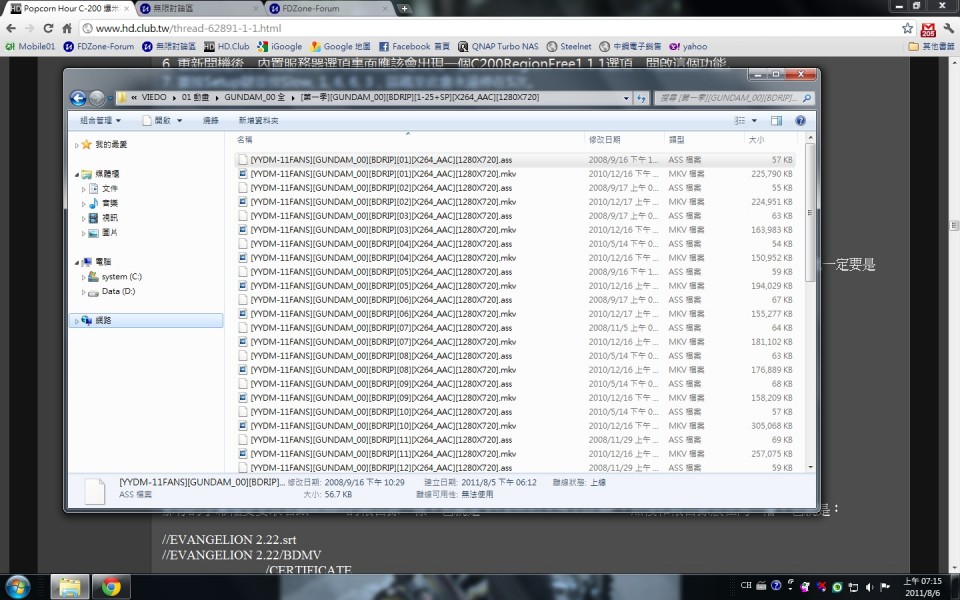Close the FDZone-Forum tab
Image resolution: width=960 pixels, height=600 pixels.
click(385, 9)
